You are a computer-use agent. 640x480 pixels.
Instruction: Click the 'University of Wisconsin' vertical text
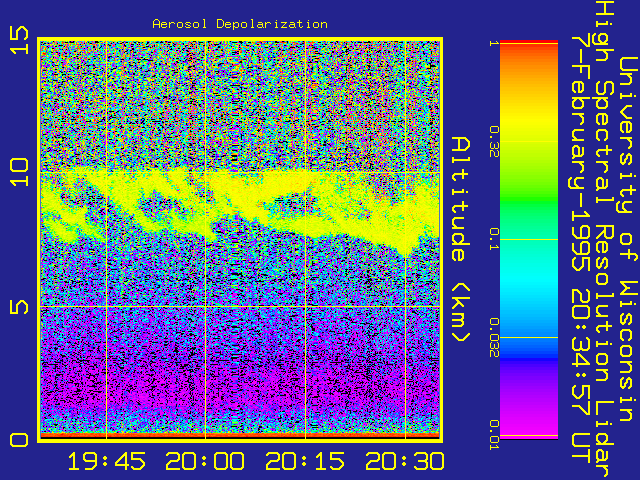pos(628,239)
